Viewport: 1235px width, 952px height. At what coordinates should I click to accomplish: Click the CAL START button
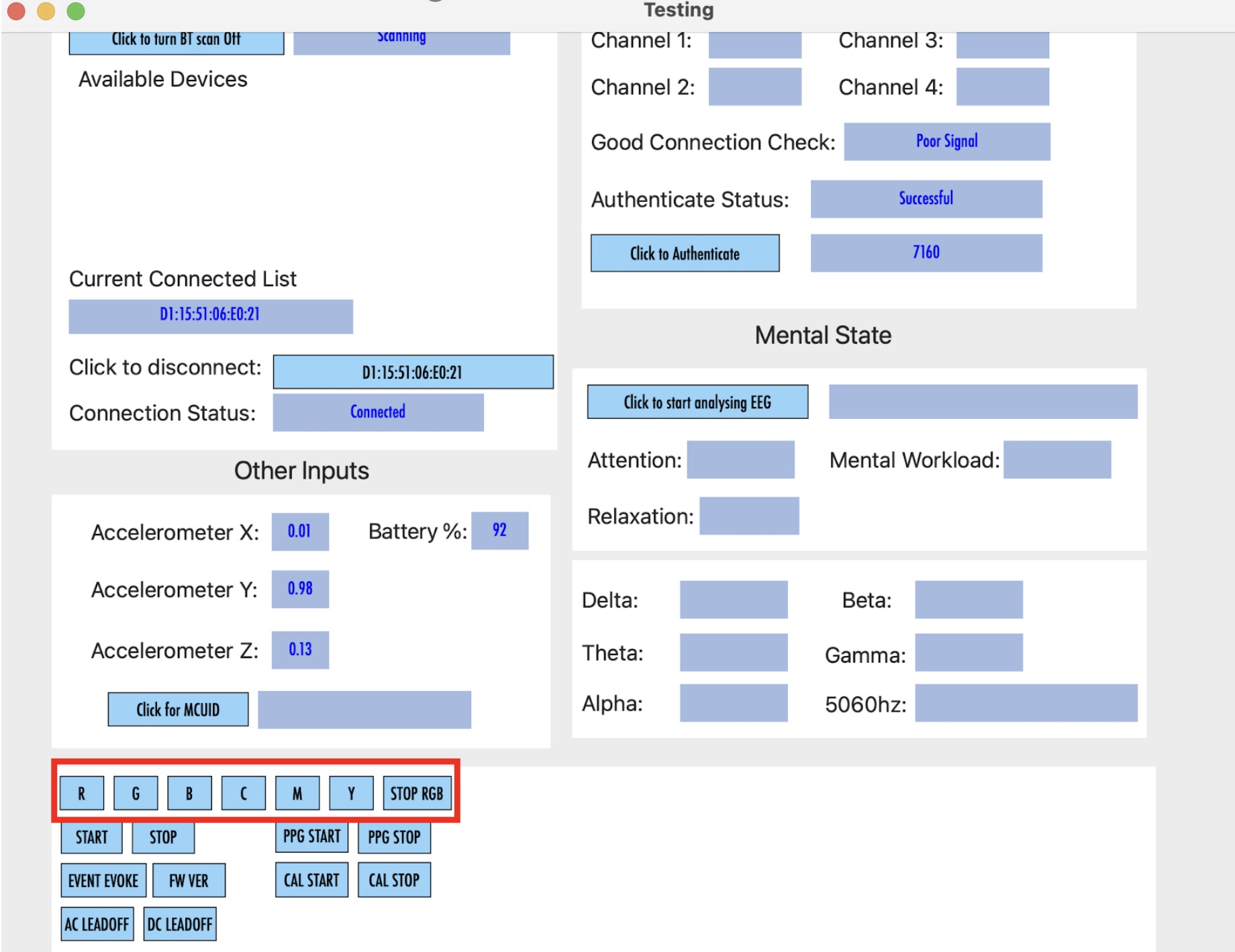tap(311, 880)
